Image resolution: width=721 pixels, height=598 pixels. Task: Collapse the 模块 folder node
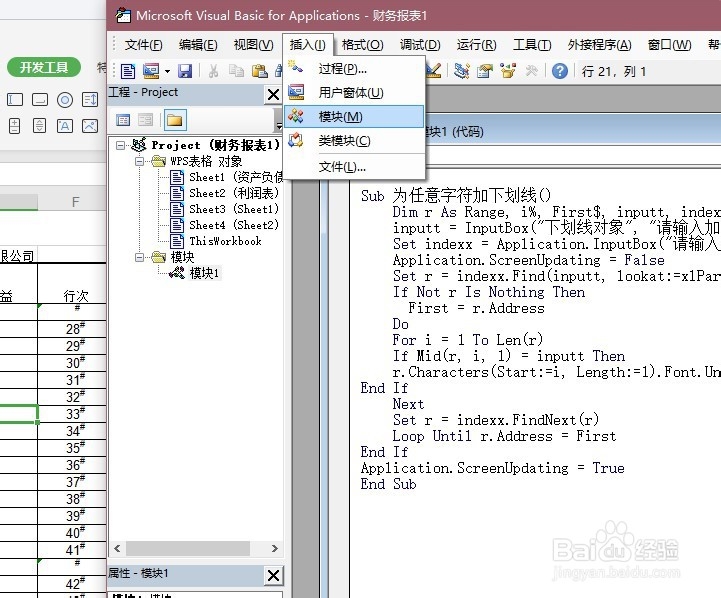(x=139, y=257)
